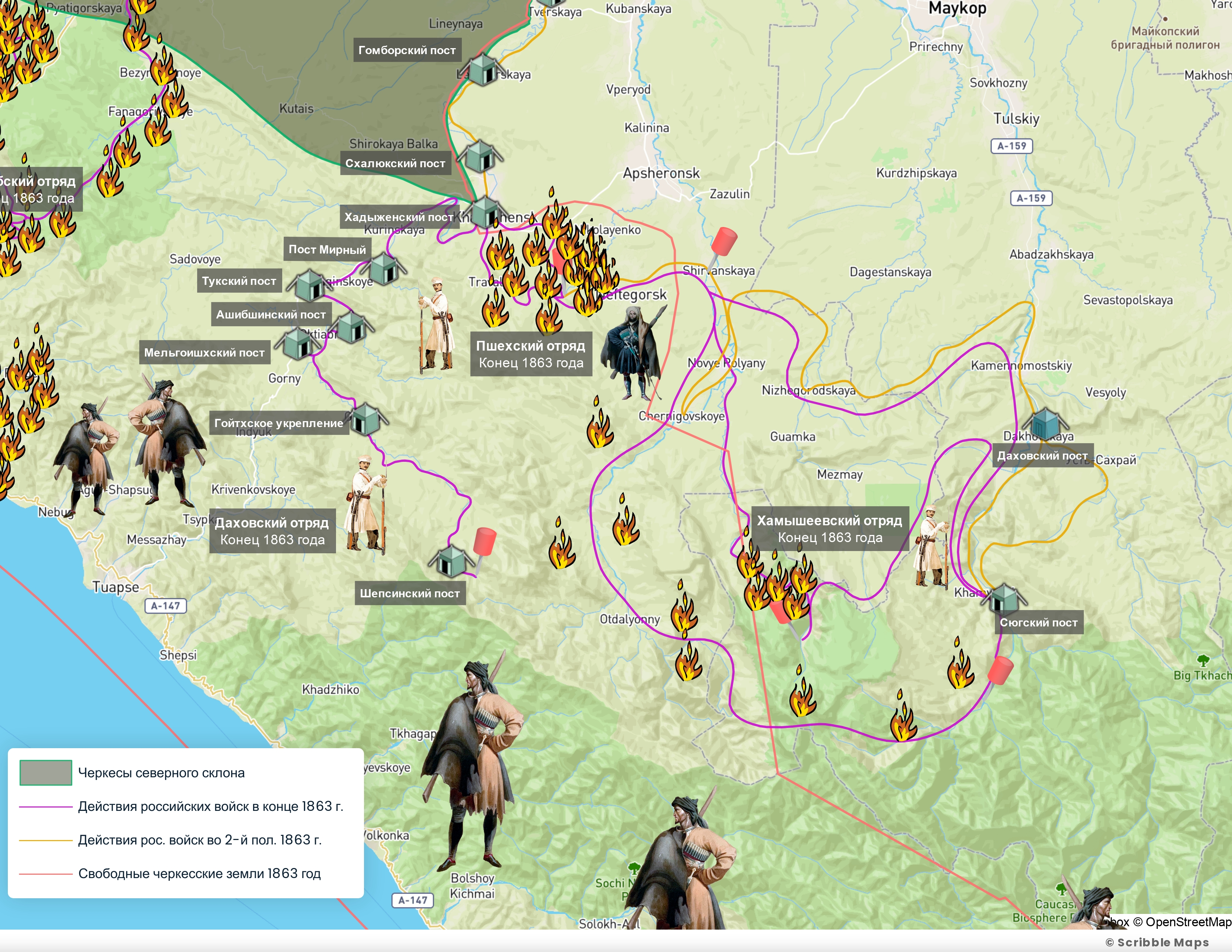This screenshot has width=1232, height=952.
Task: Click the Dagestanskaya place label
Action: (890, 273)
